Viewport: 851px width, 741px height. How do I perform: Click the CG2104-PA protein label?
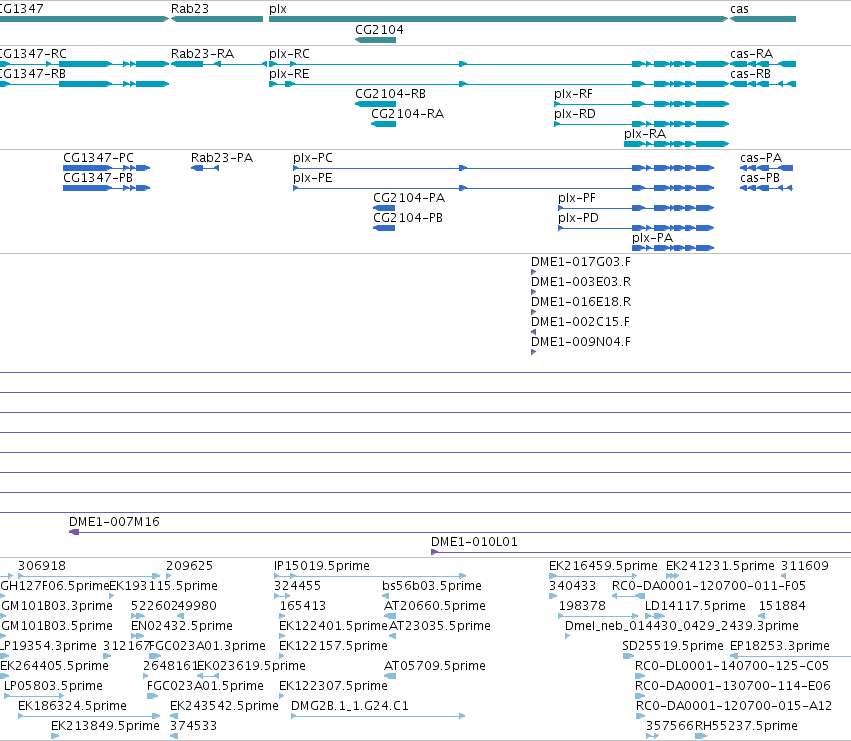[x=409, y=198]
